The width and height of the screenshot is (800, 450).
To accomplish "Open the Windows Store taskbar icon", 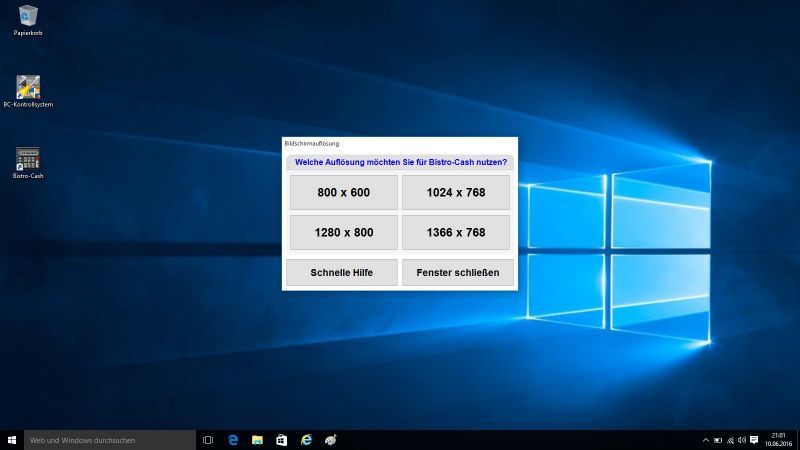I will [282, 440].
